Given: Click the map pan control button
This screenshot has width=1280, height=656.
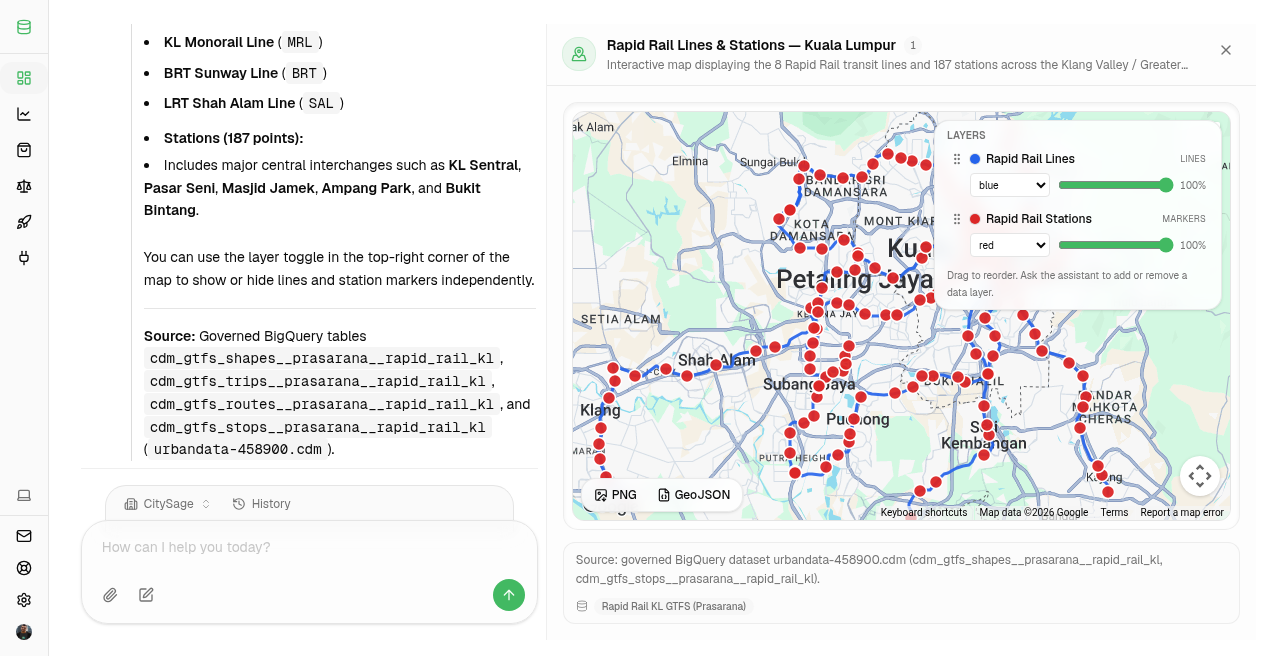Looking at the screenshot, I should pos(1200,476).
